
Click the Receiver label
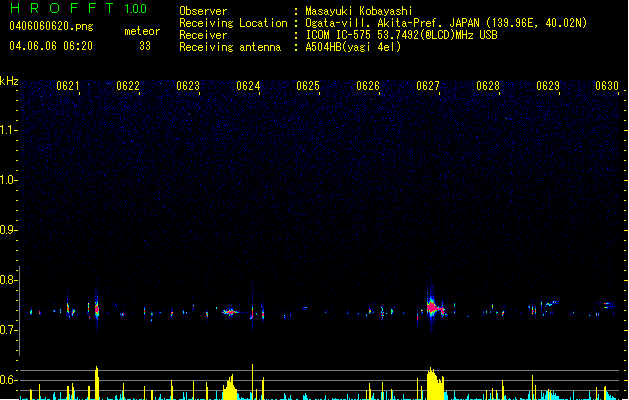tap(203, 35)
